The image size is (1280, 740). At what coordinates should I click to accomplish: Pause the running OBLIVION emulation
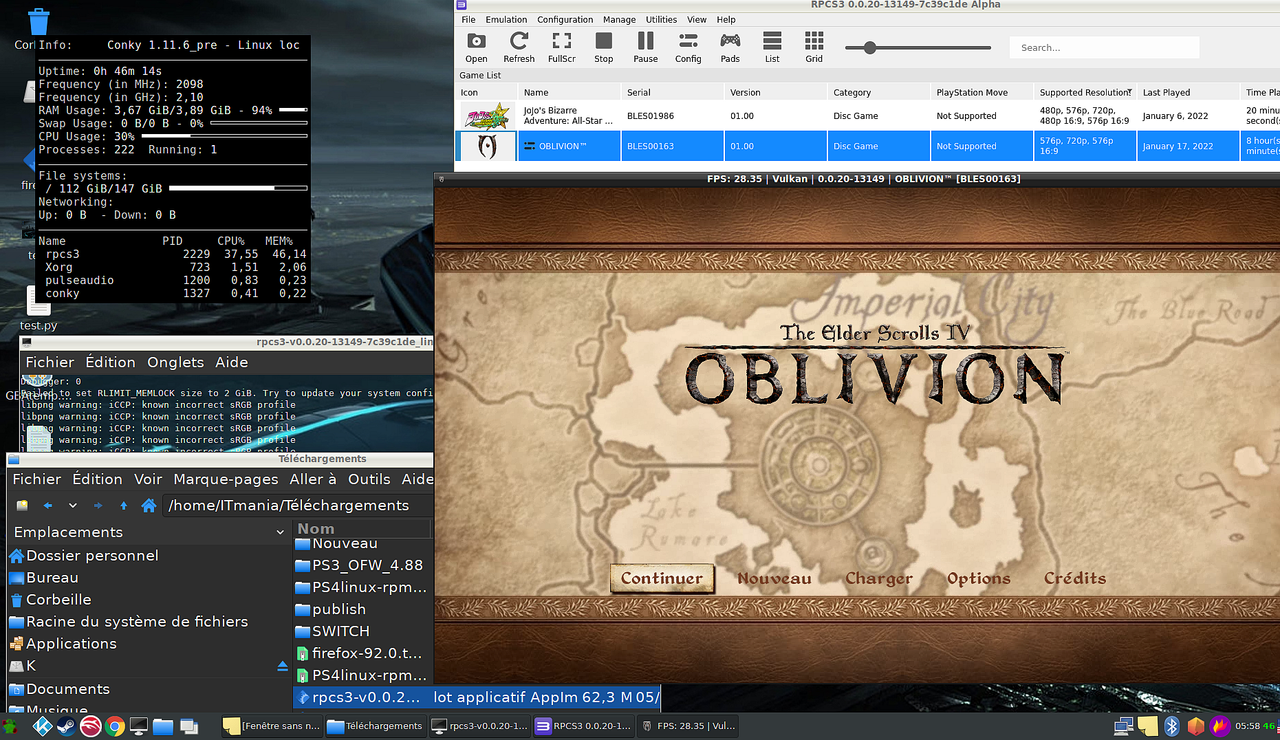646,46
